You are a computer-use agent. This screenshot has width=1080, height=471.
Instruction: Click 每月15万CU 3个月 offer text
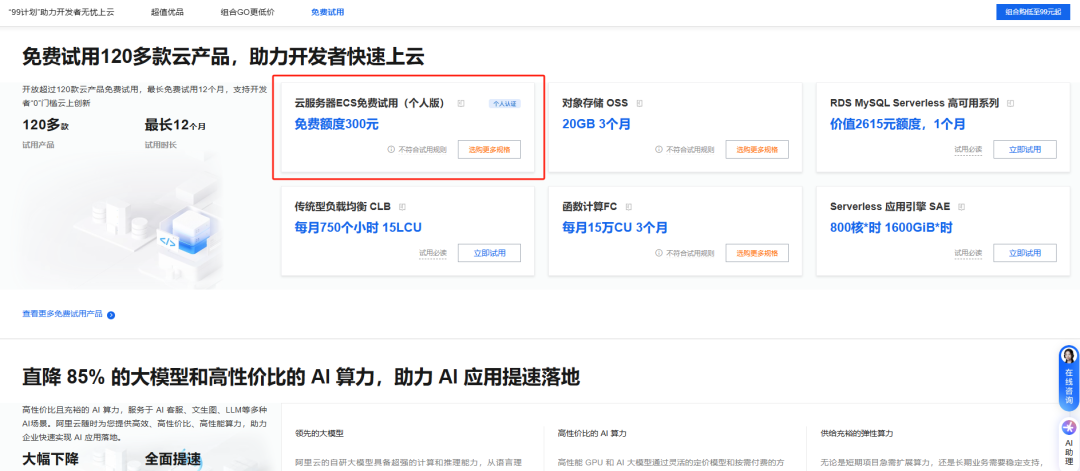pyautogui.click(x=615, y=228)
